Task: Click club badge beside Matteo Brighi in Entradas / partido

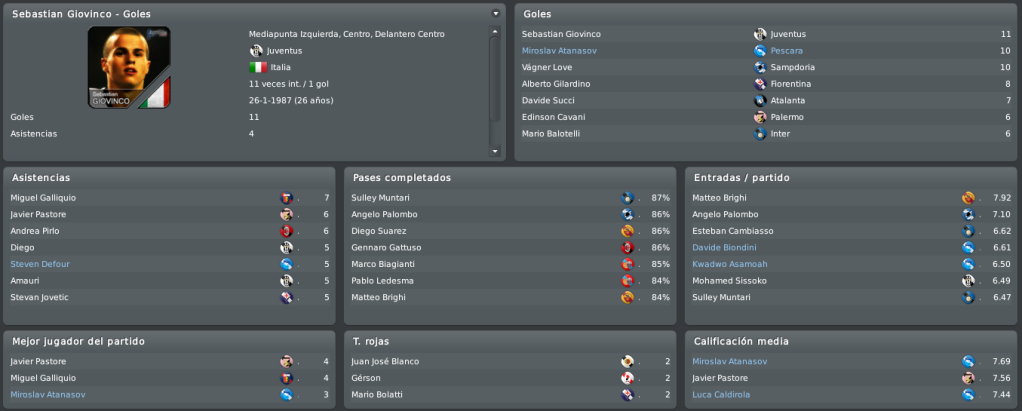Action: tap(968, 198)
